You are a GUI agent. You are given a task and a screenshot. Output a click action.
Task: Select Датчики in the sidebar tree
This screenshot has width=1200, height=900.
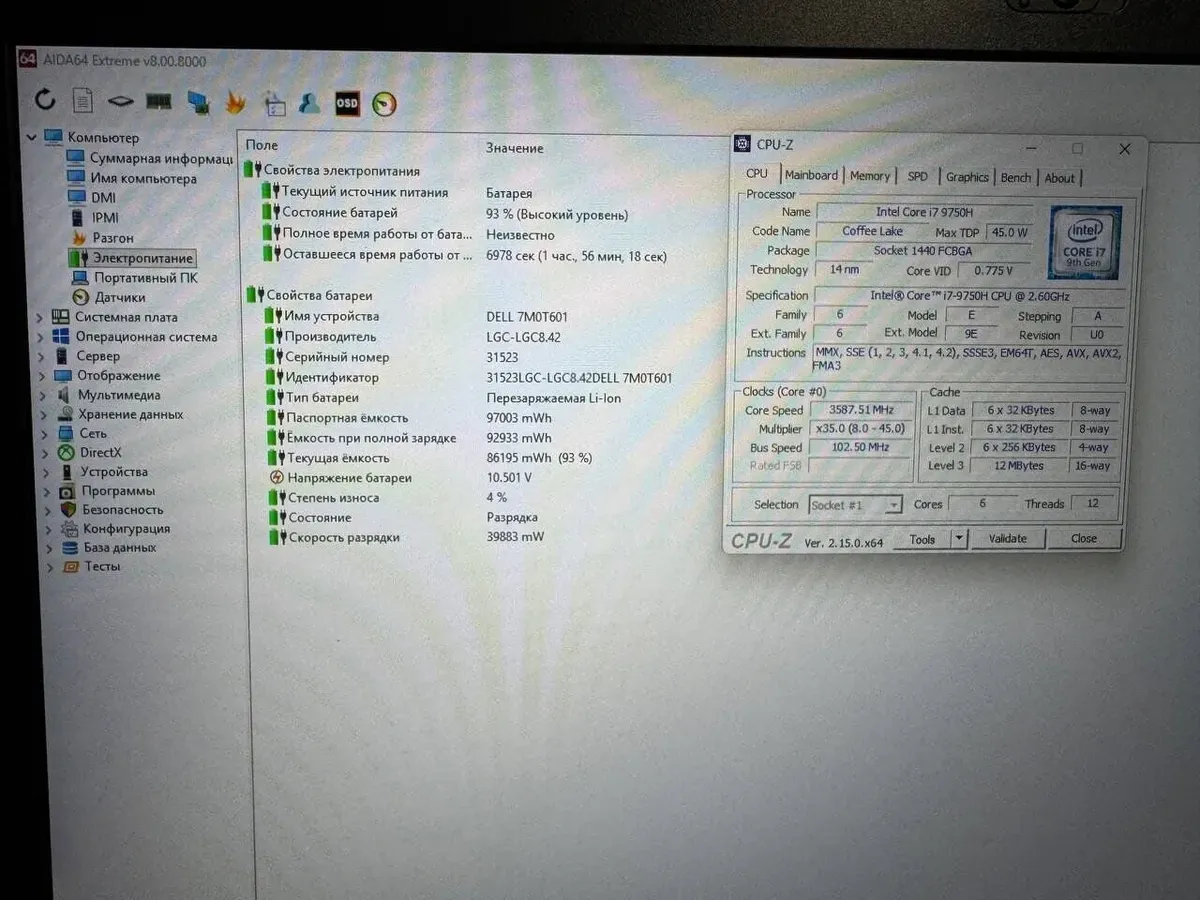[120, 297]
